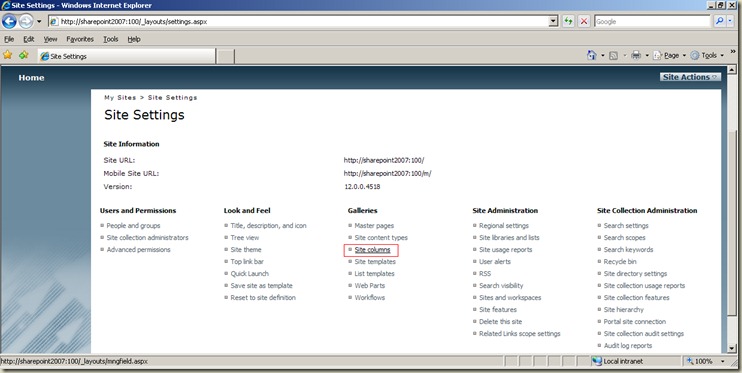Expand the address bar history dropdown
This screenshot has width=742, height=373.
(553, 21)
